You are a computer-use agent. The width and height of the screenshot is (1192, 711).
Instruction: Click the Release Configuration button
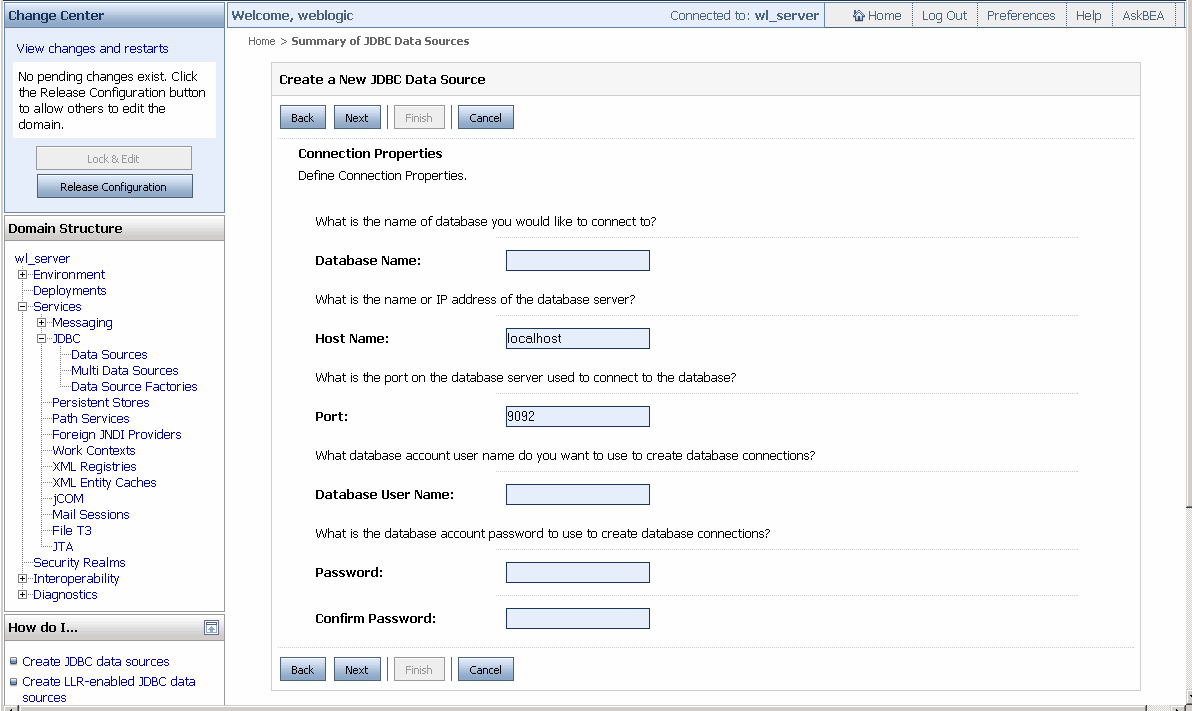click(x=114, y=187)
